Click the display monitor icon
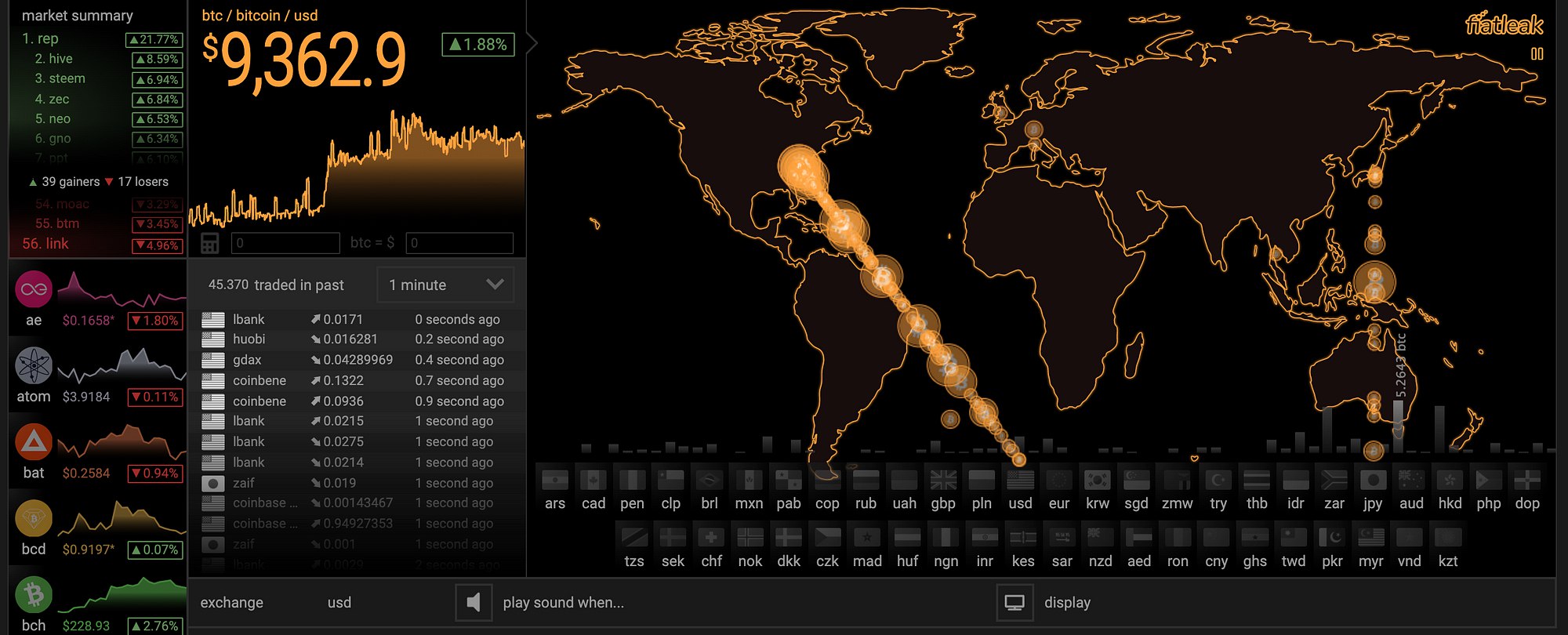Screen dimensions: 1568x635 1014,603
